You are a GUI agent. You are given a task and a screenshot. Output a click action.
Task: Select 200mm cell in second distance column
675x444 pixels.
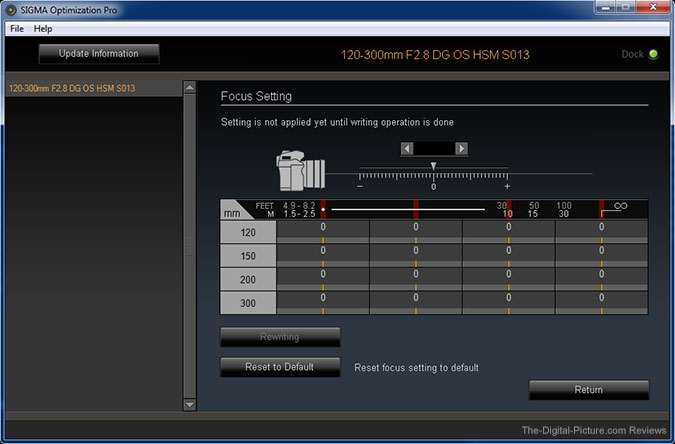click(x=416, y=280)
